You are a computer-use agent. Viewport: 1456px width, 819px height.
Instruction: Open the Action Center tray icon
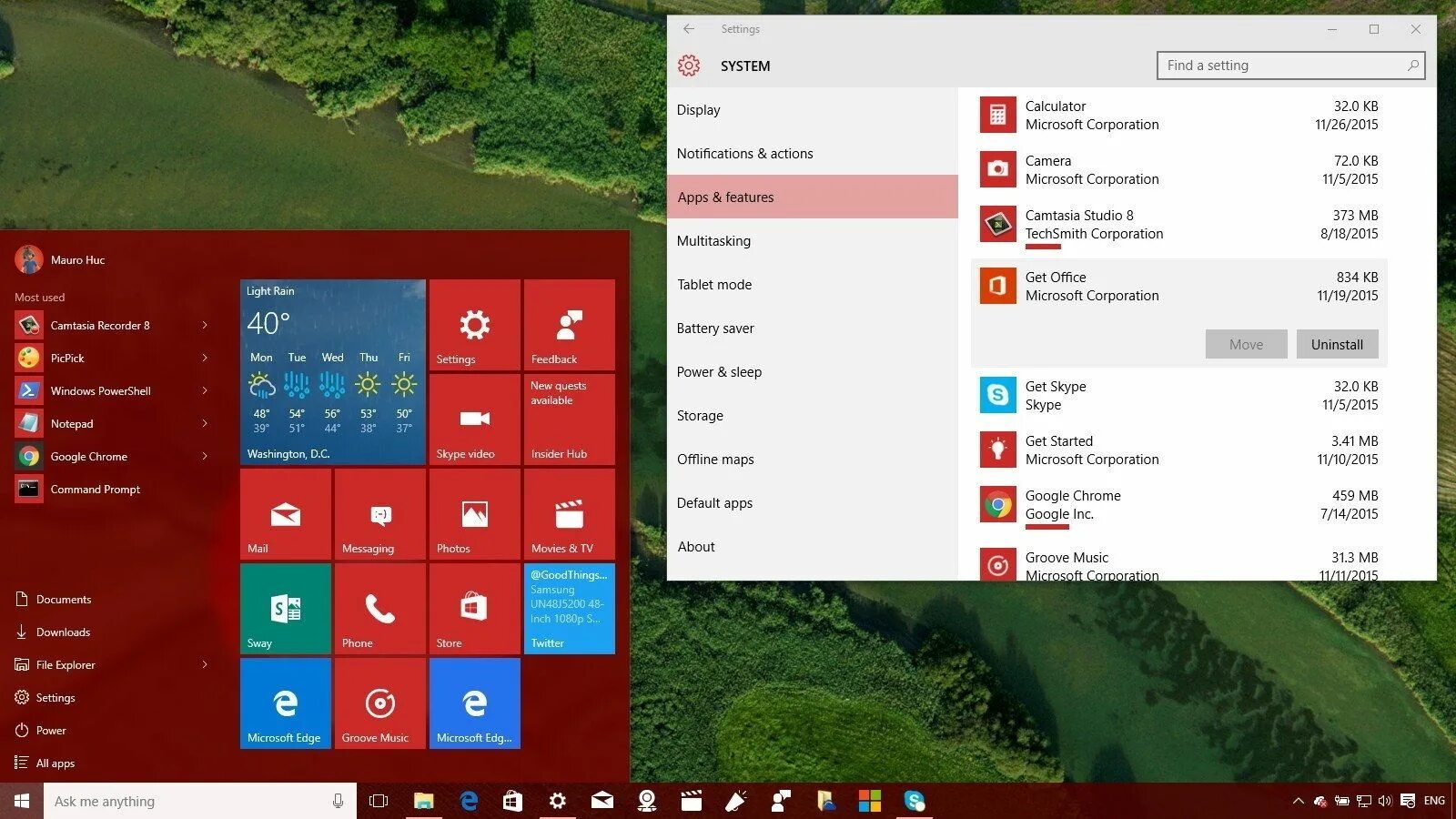(x=1408, y=801)
